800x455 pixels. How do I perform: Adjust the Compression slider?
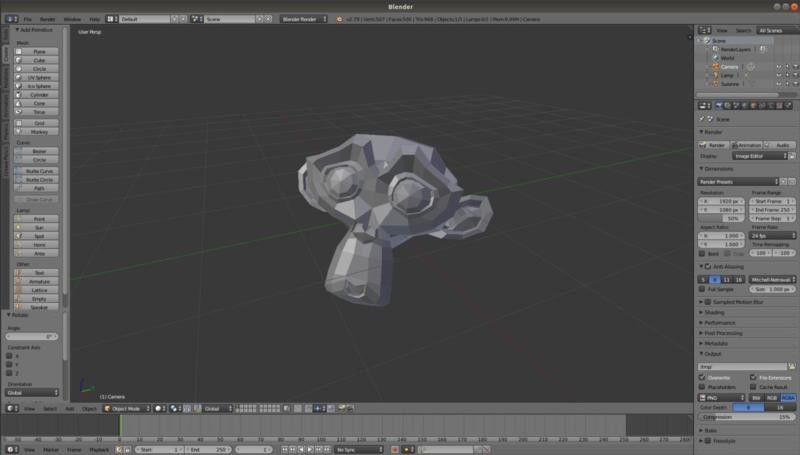[x=745, y=417]
